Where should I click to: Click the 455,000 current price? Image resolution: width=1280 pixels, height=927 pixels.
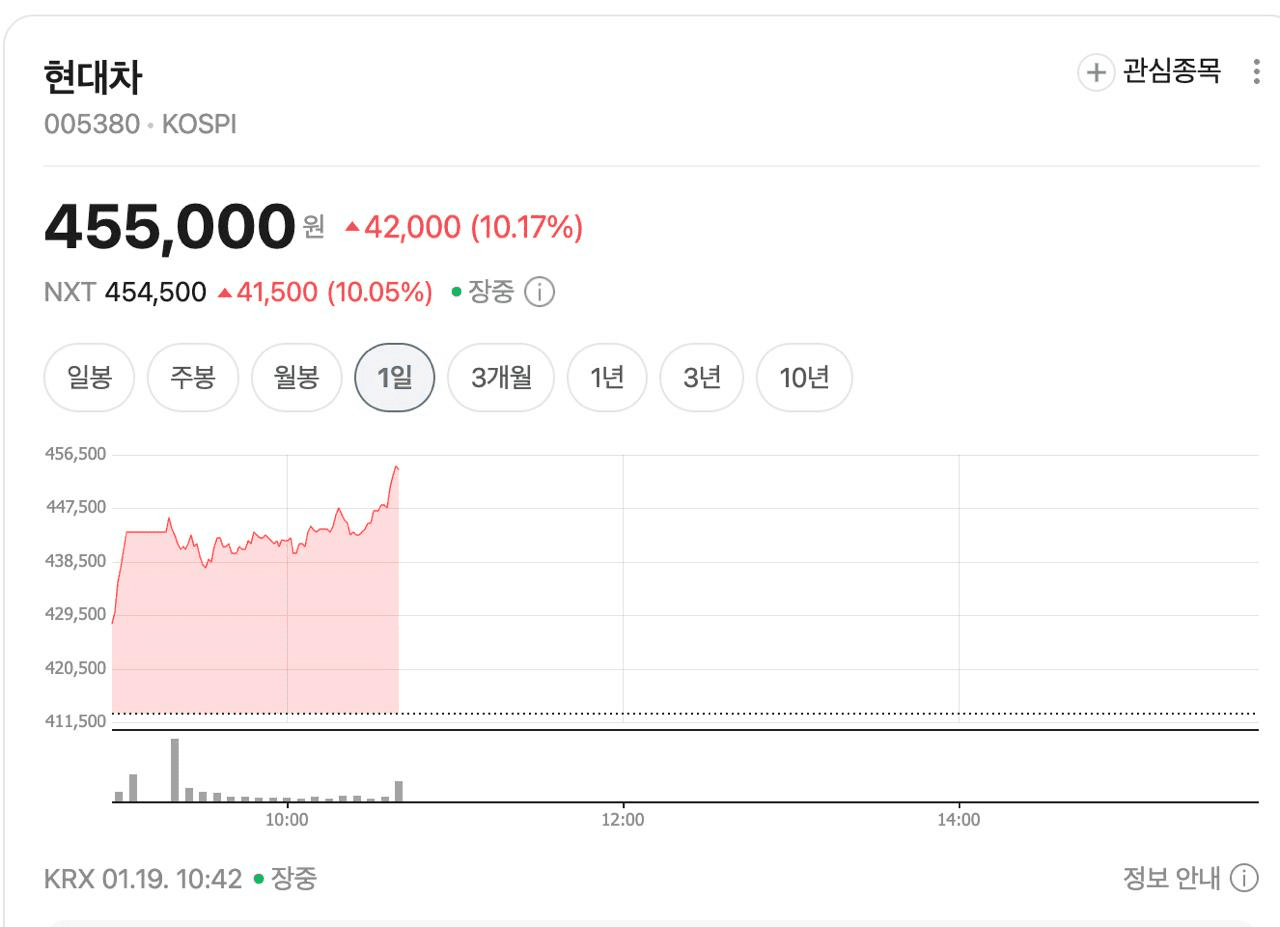pos(169,227)
